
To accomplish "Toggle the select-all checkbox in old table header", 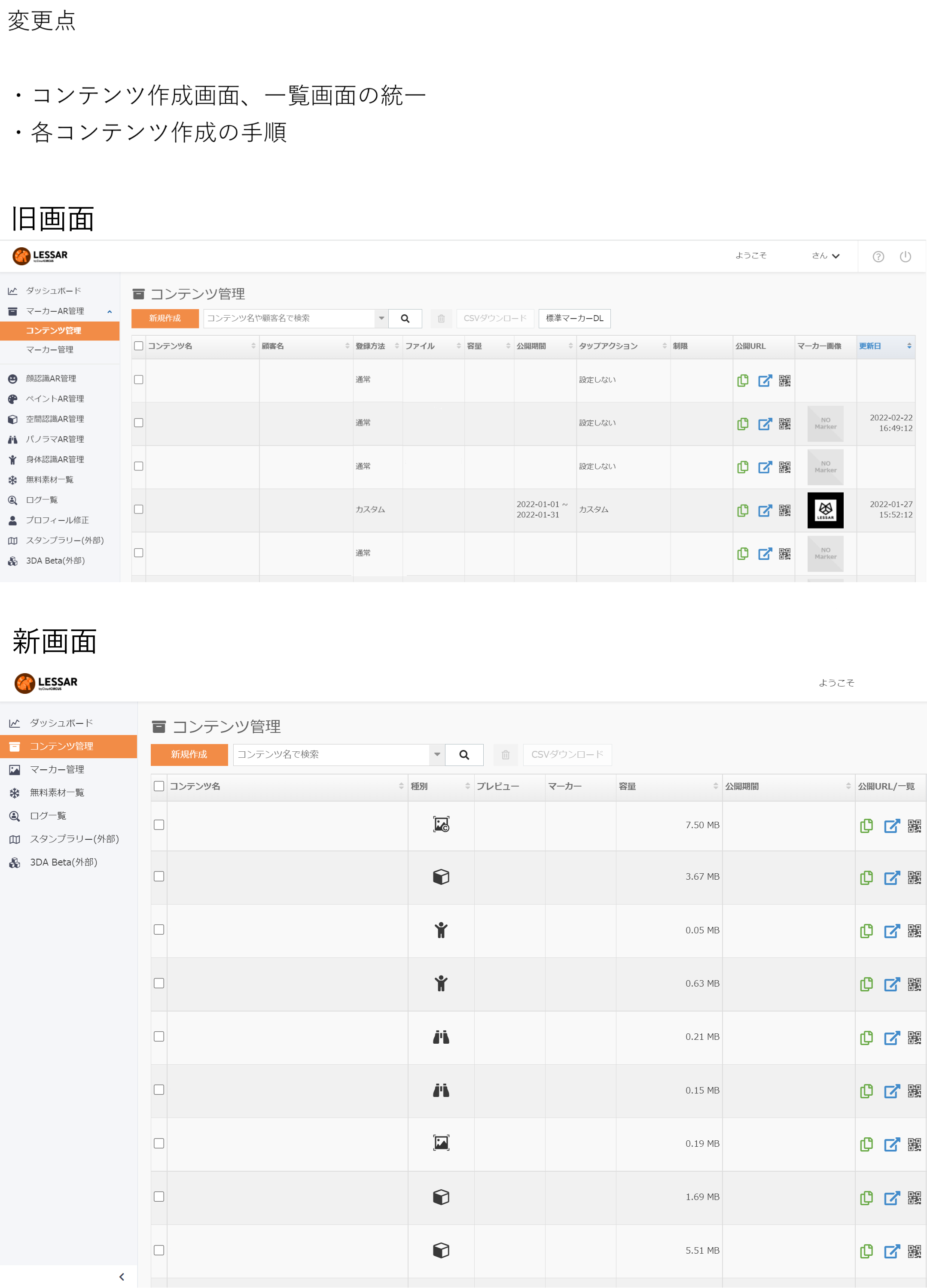I will point(139,346).
